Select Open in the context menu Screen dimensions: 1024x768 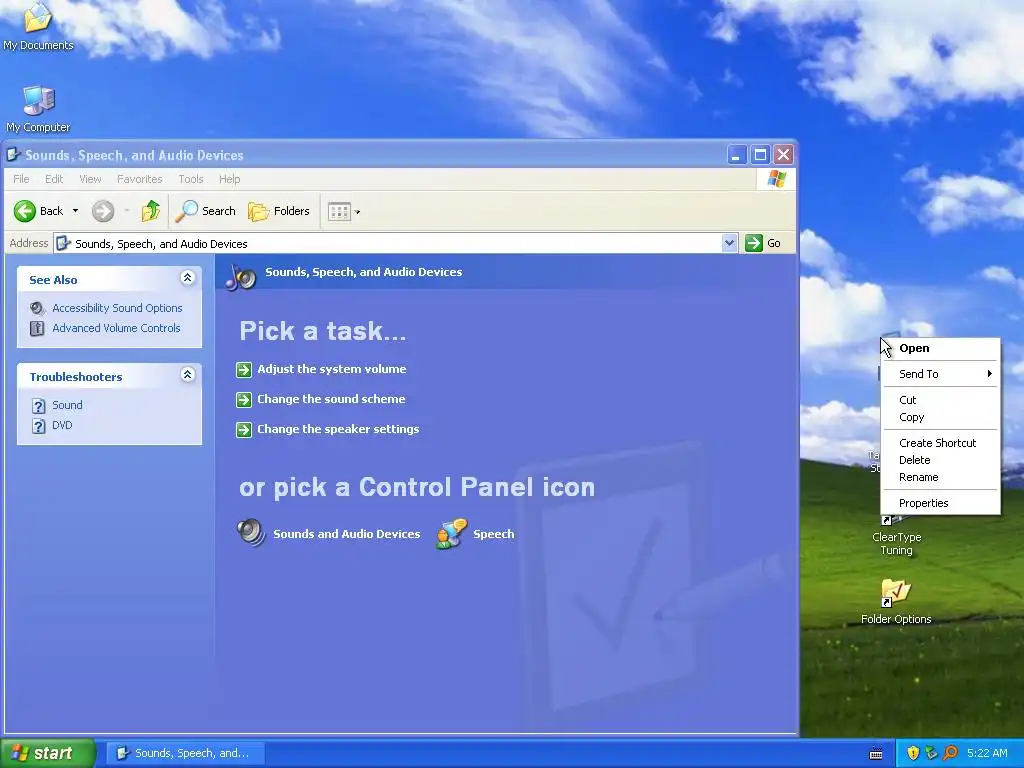point(940,348)
